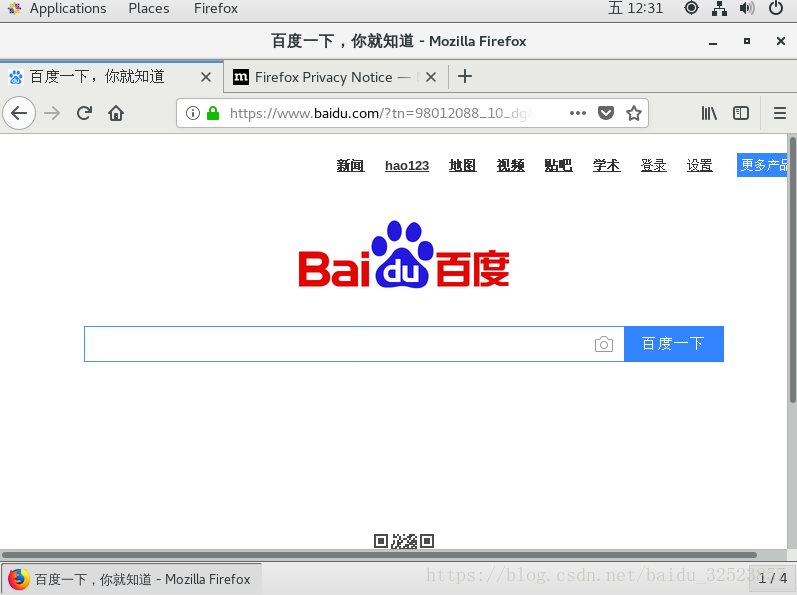The image size is (797, 595).
Task: Click the forward navigation arrow
Action: click(52, 113)
